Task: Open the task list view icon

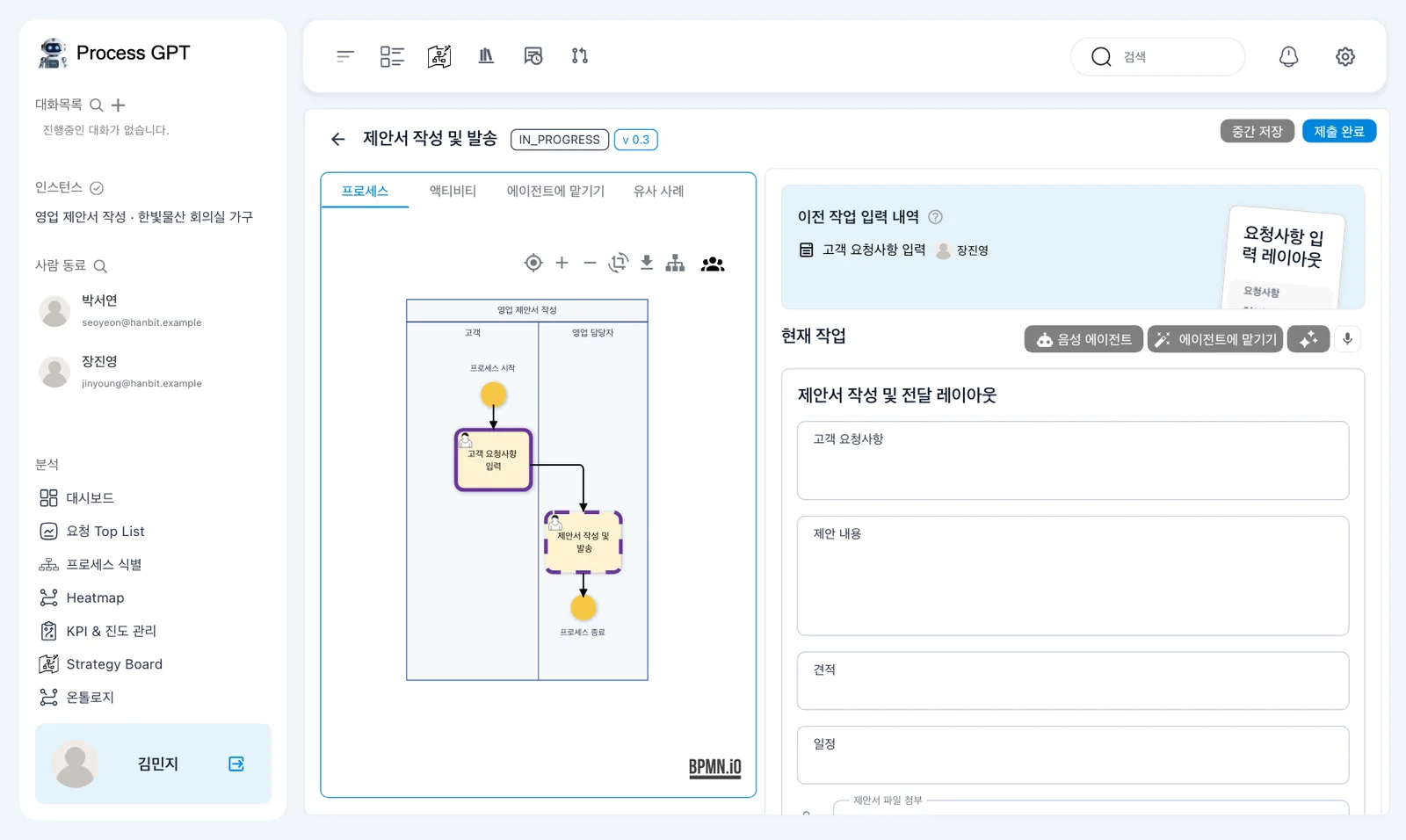Action: tap(392, 56)
